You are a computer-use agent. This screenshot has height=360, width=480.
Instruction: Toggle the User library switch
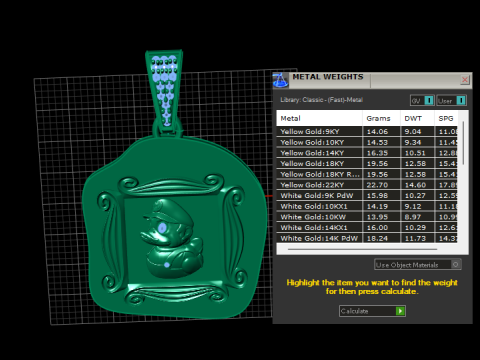(451, 100)
